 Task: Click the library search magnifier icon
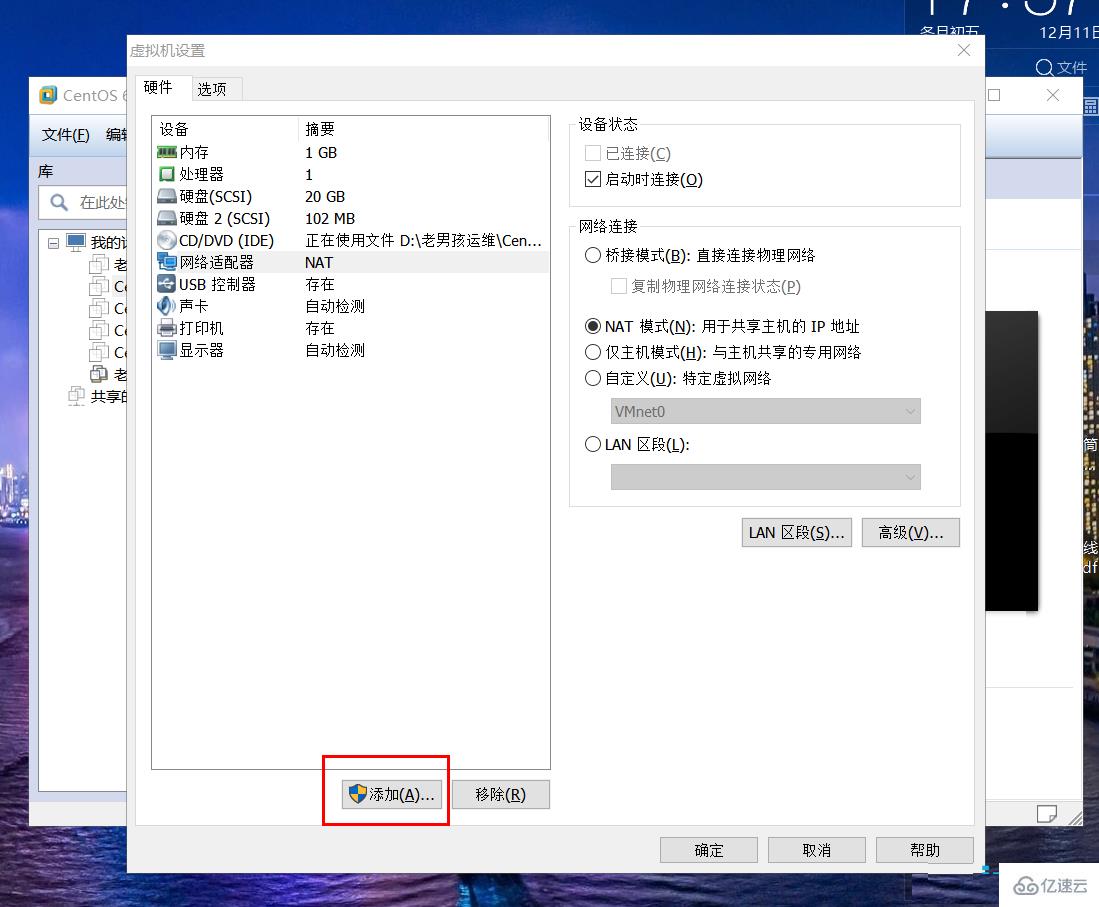(x=59, y=203)
